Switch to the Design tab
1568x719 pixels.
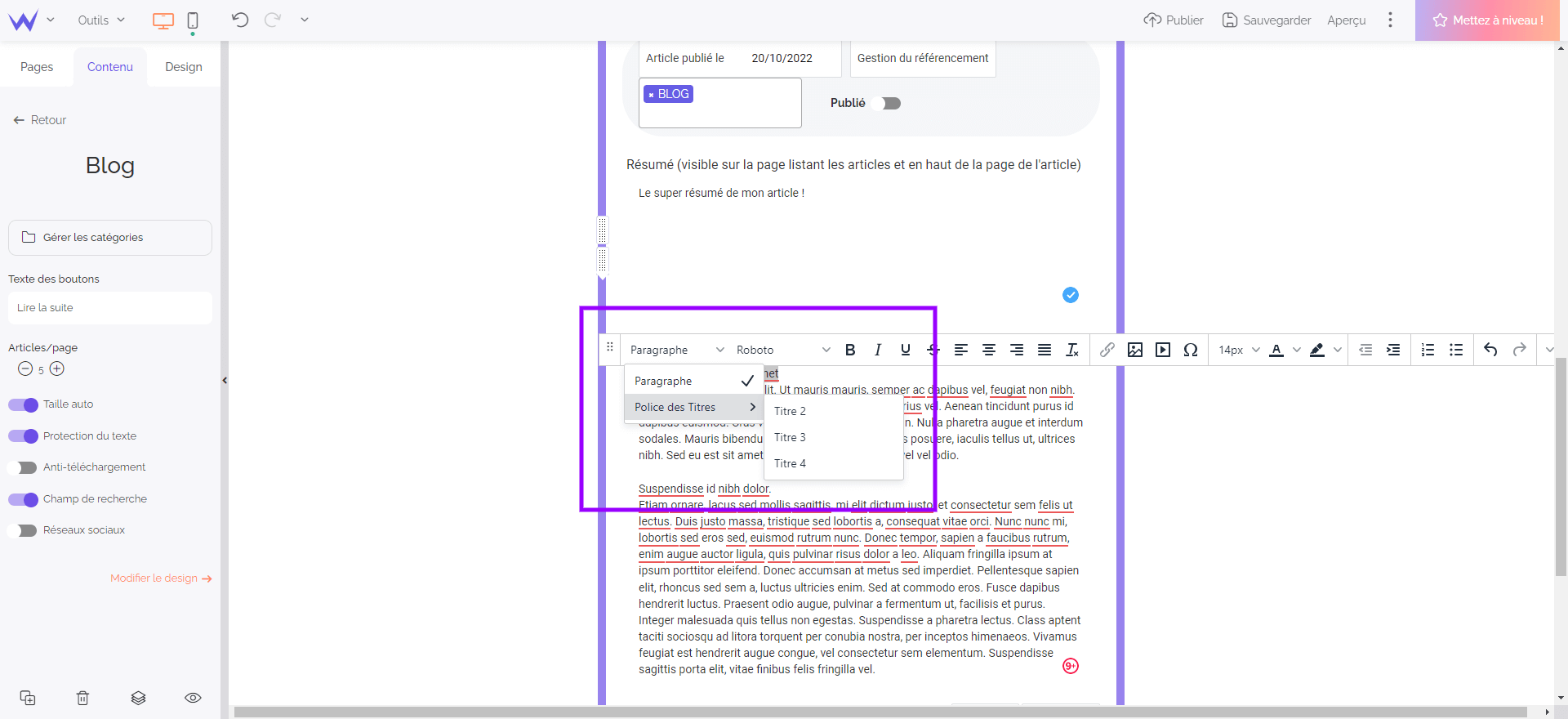click(x=184, y=67)
